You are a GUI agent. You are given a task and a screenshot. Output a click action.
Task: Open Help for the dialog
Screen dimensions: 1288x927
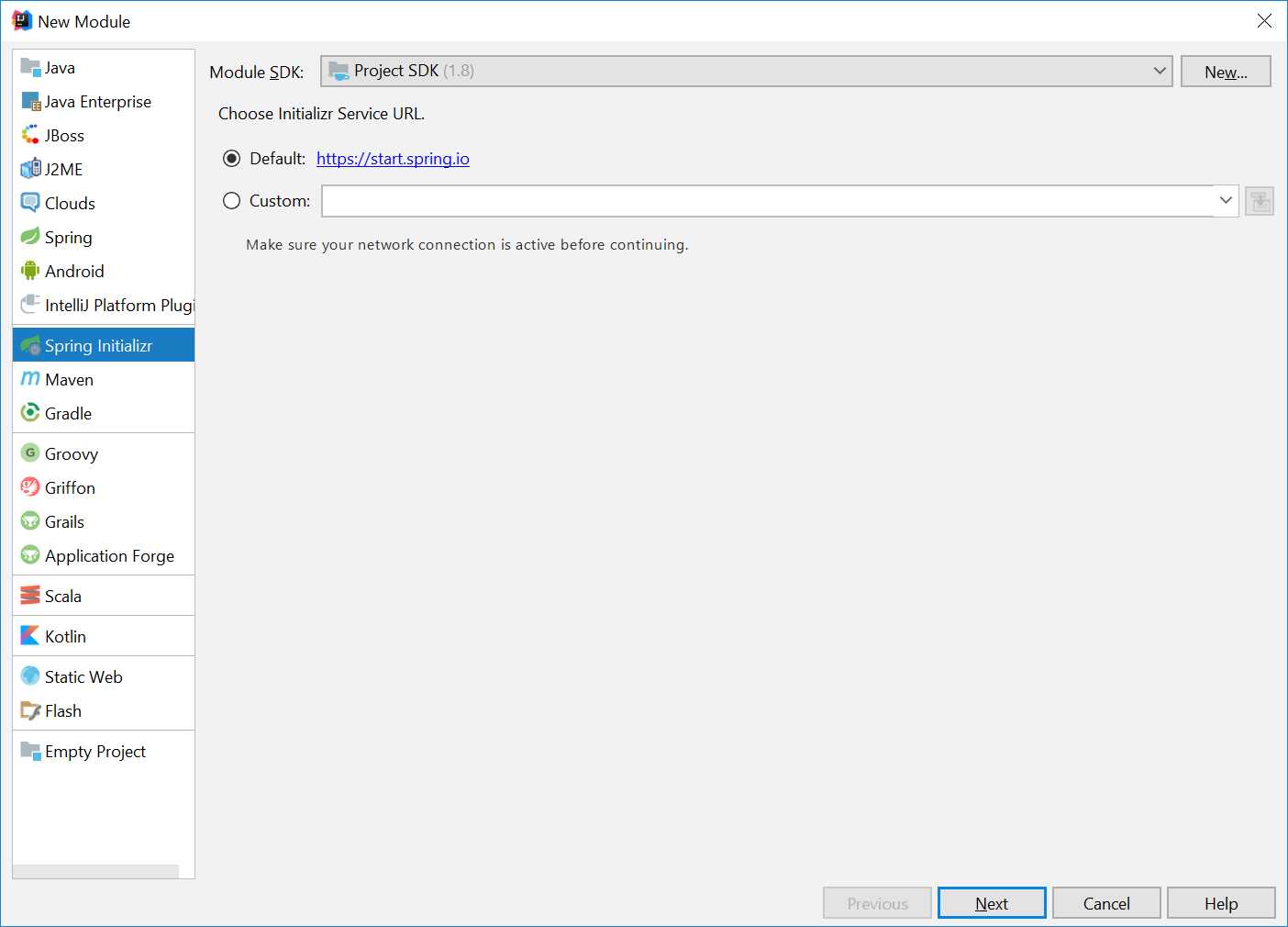point(1221,903)
